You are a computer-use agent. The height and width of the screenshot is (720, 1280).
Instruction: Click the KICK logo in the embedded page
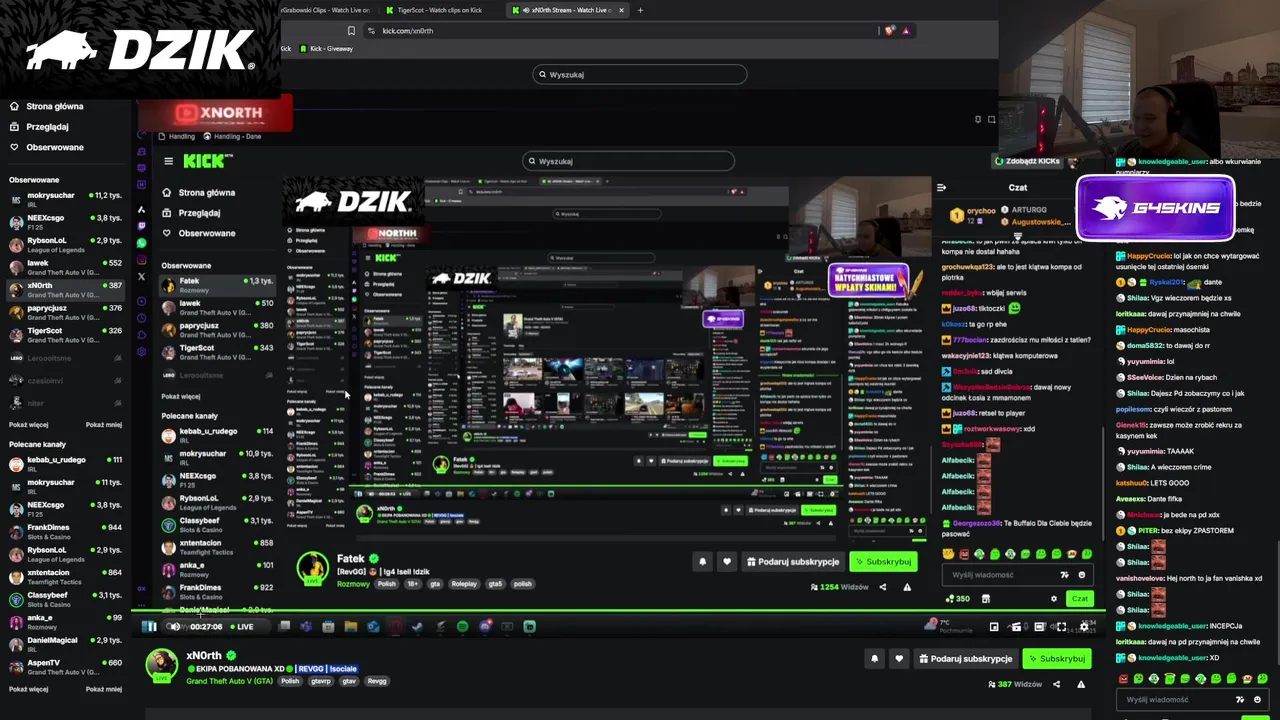(x=208, y=160)
